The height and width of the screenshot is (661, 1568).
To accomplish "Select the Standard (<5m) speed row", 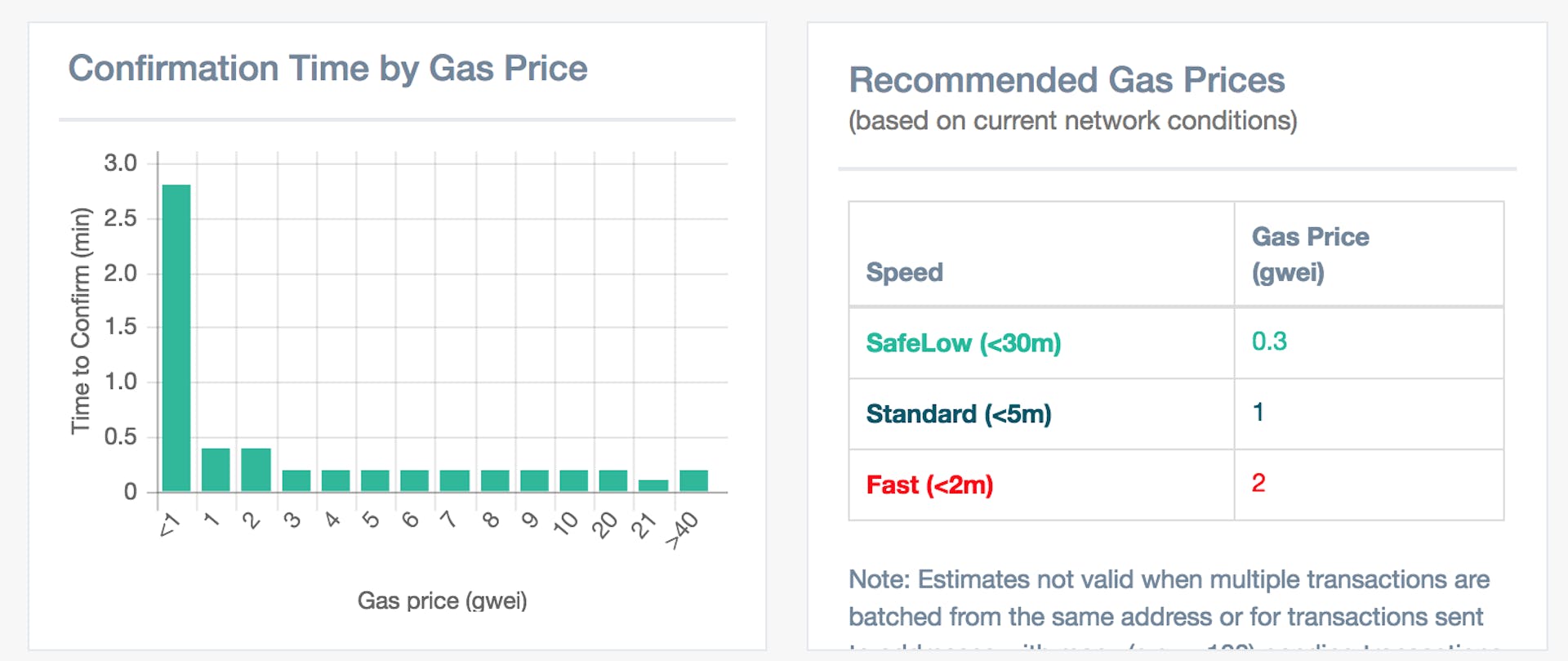I will pos(958,414).
